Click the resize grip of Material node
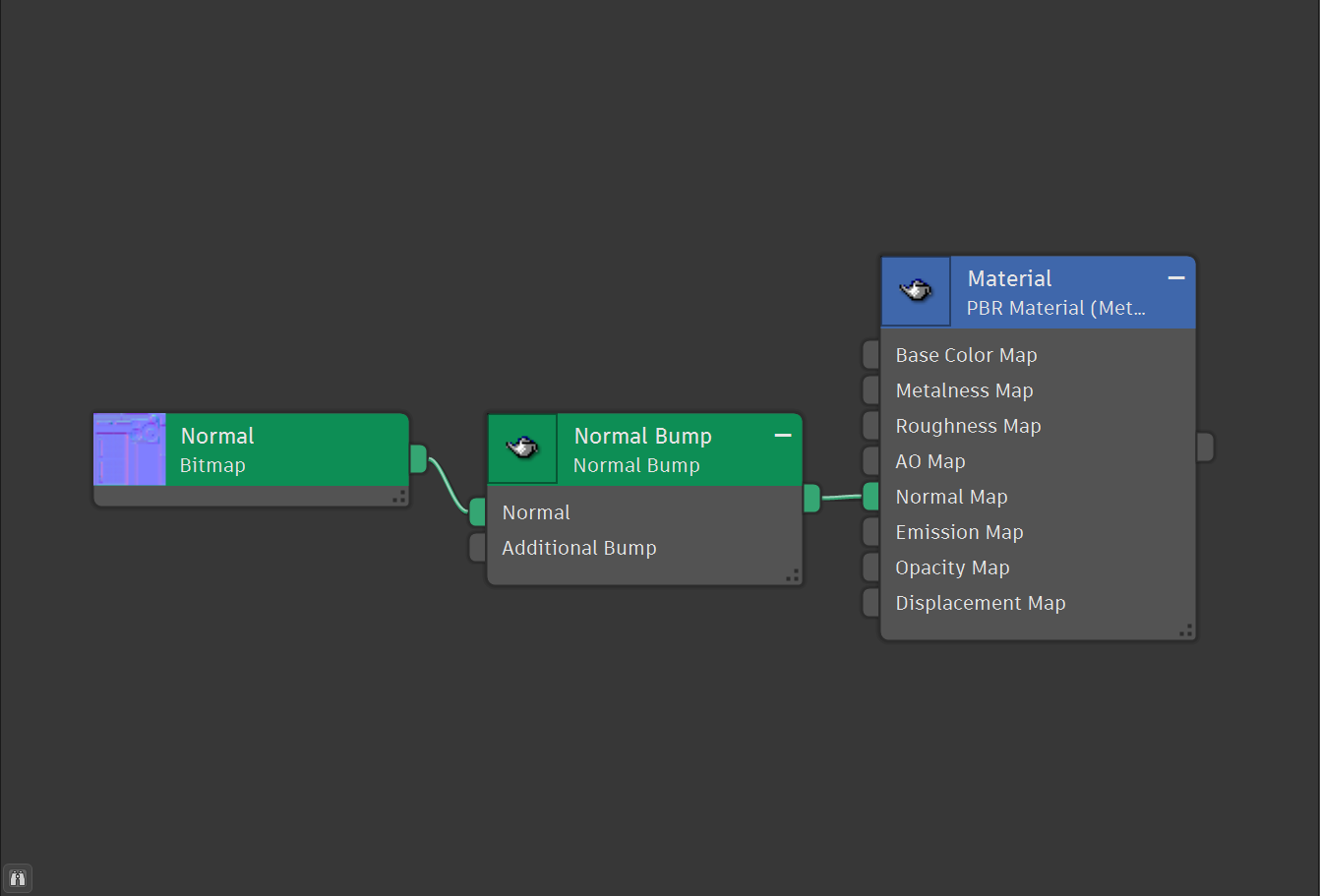Screen dimensions: 1320x896 (x=1186, y=630)
